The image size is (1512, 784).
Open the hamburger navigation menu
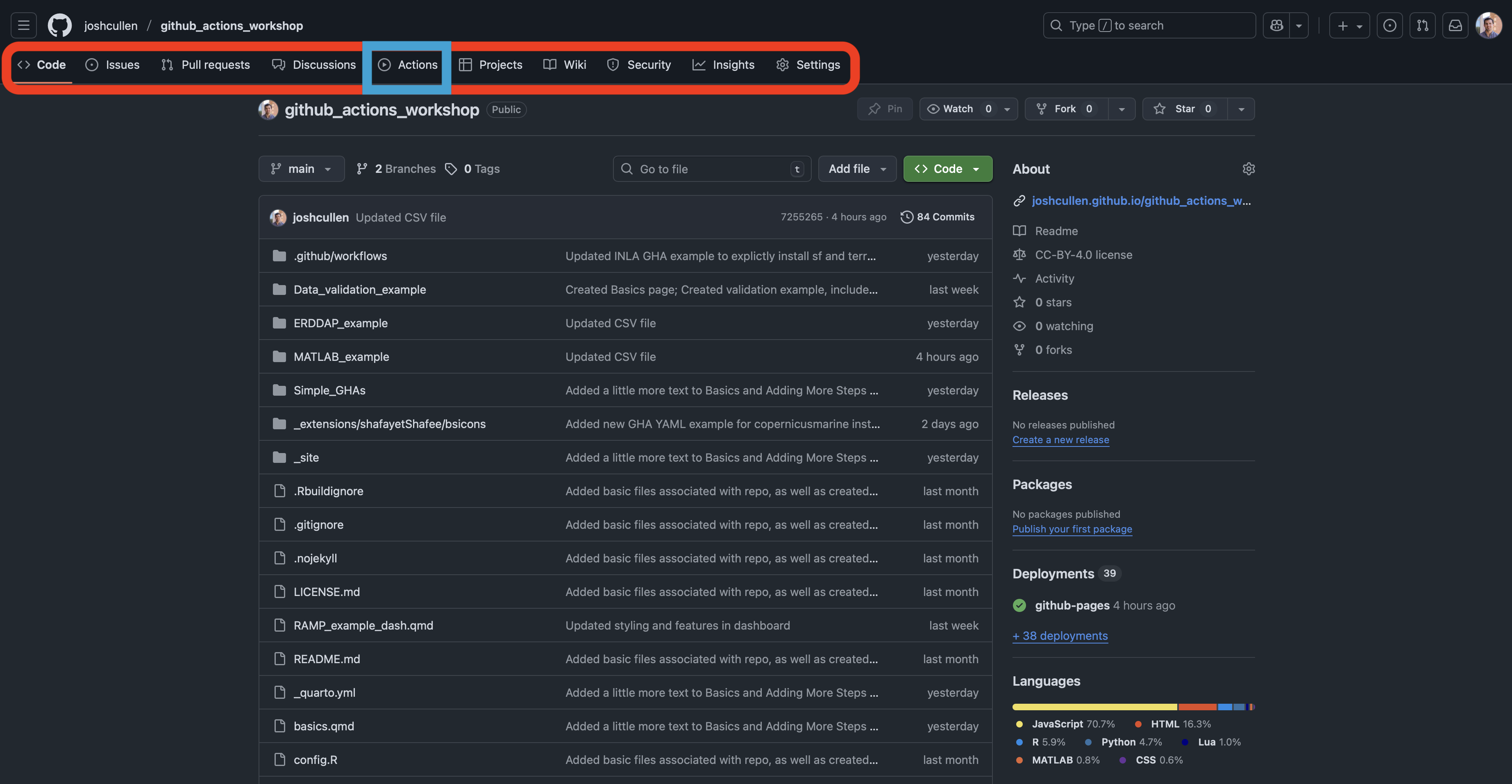[x=23, y=25]
